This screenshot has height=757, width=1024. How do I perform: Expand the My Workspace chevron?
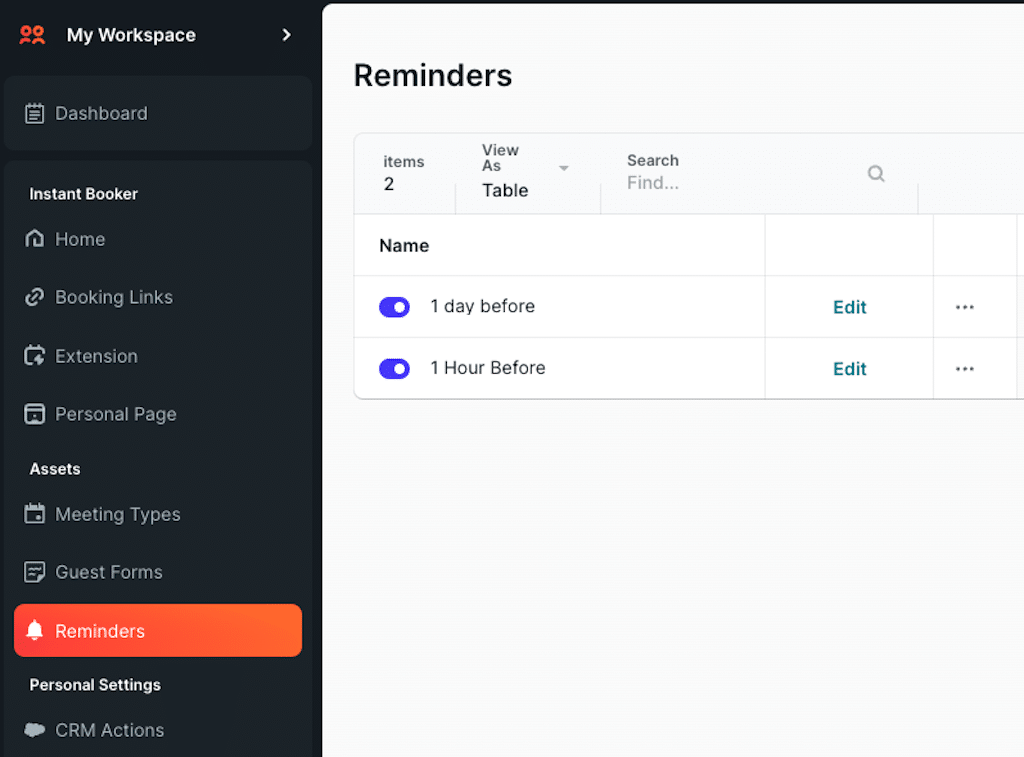click(x=287, y=35)
